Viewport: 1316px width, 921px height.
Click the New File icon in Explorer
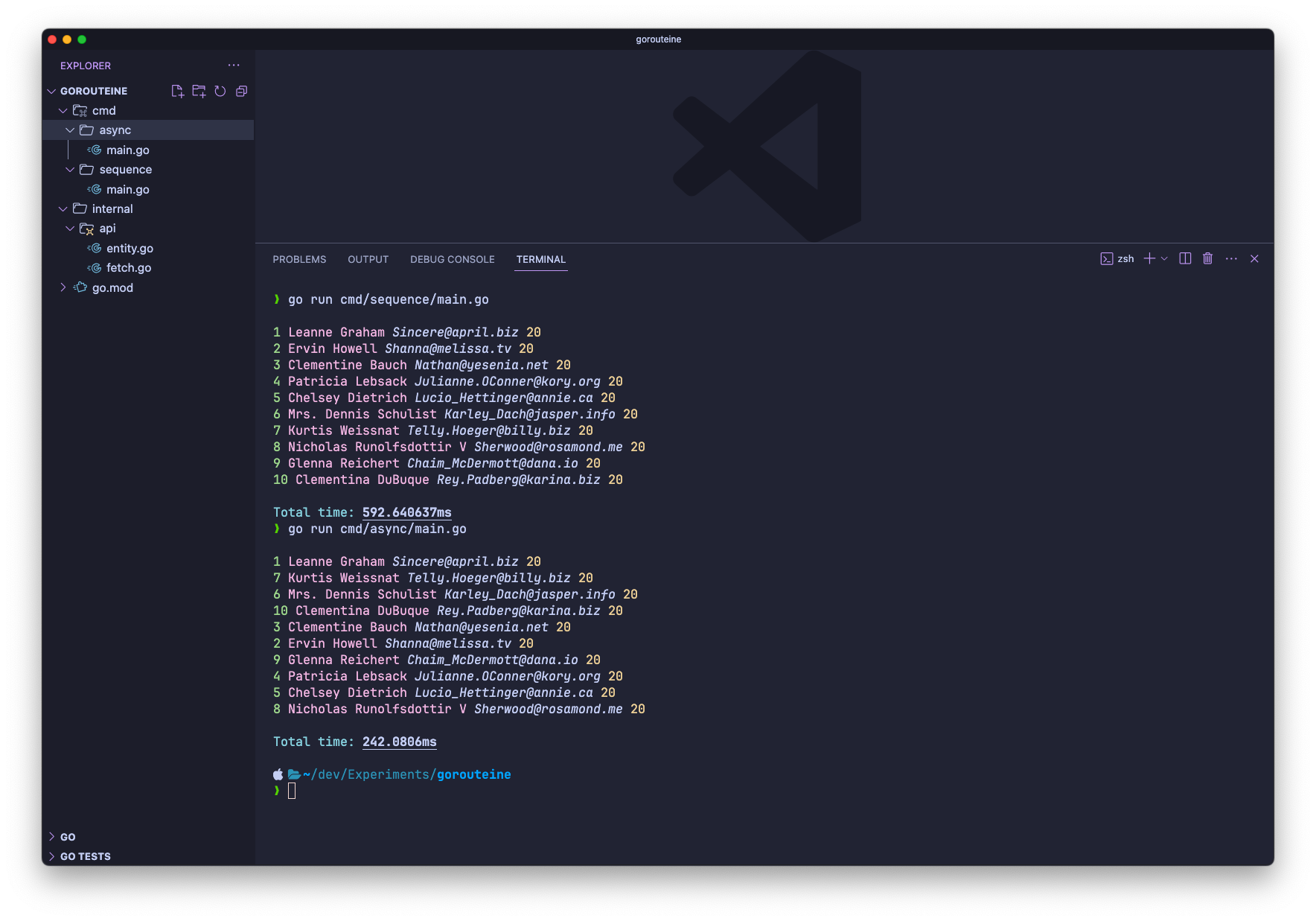pyautogui.click(x=177, y=91)
